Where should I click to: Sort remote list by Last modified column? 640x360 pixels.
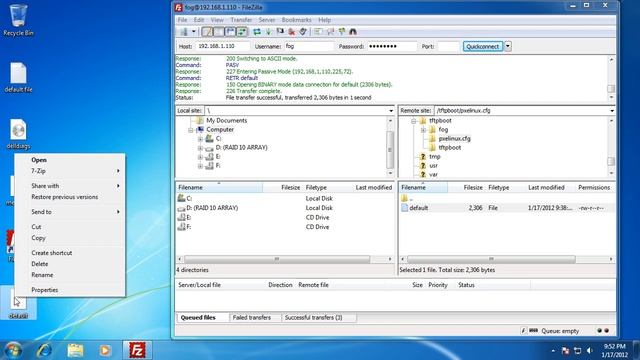click(x=546, y=188)
